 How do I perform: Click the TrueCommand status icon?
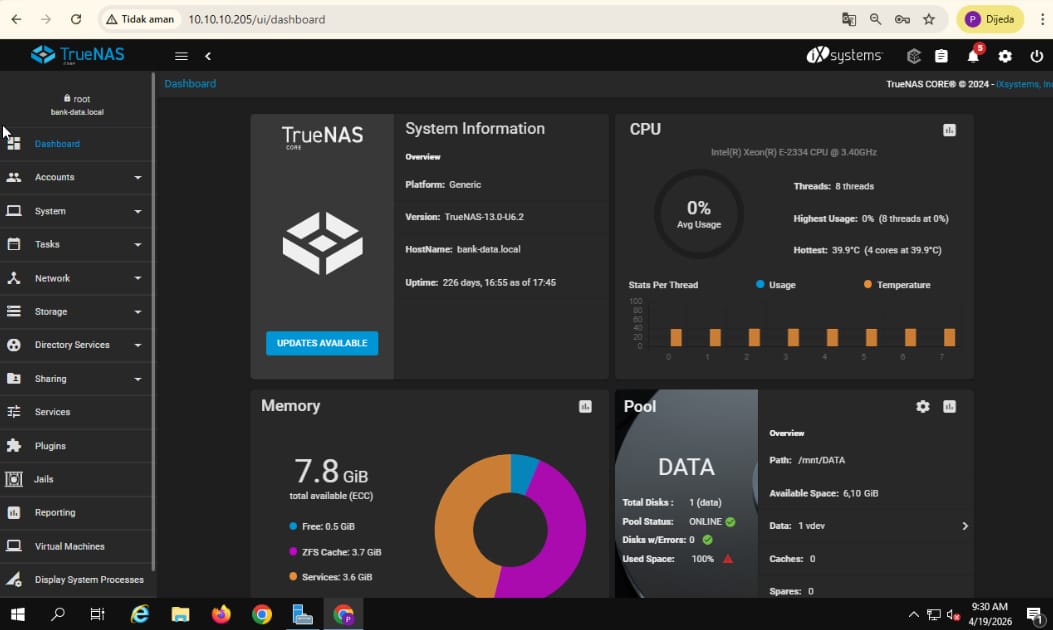tap(913, 57)
